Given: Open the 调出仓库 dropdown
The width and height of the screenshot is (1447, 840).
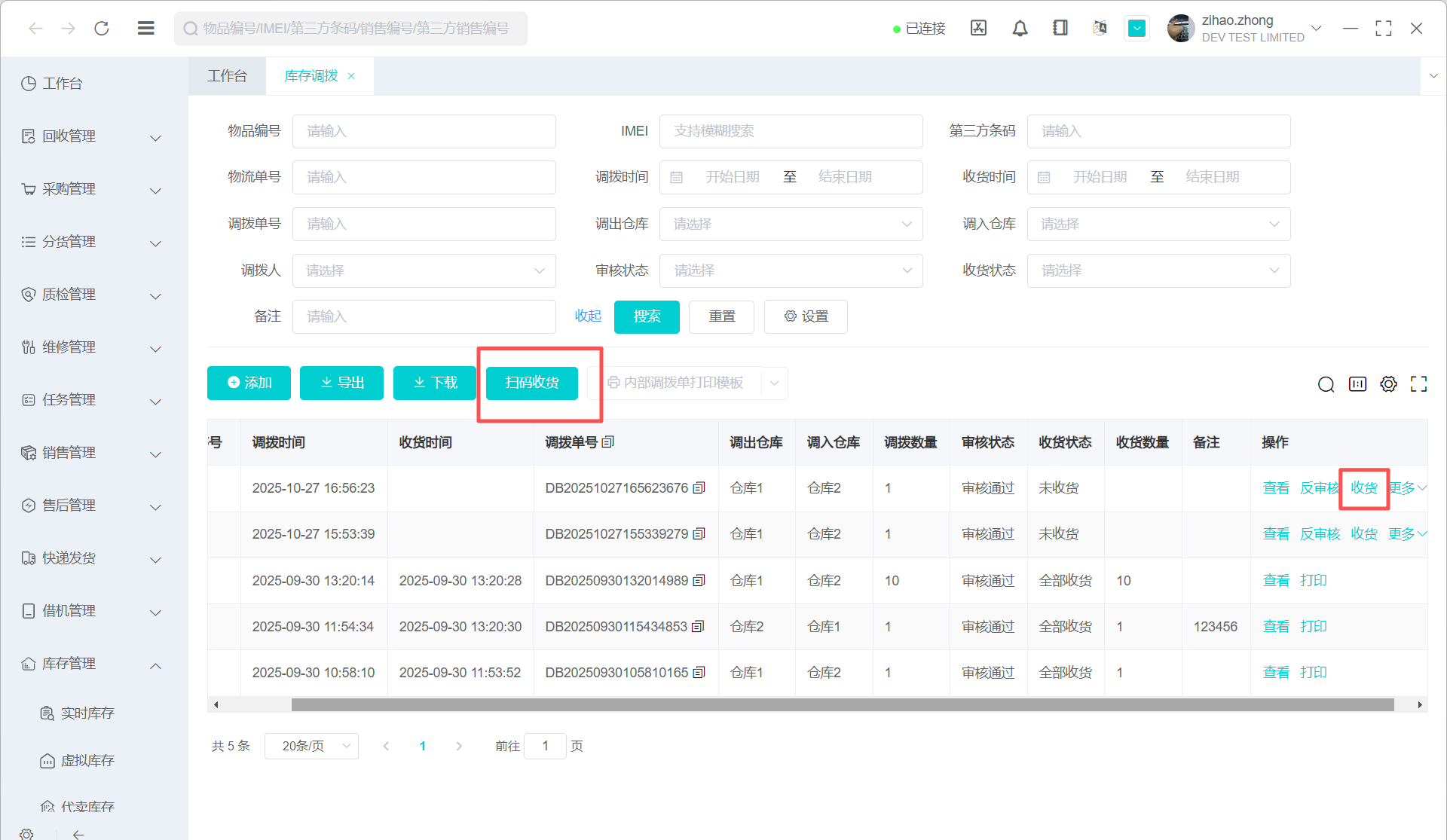Looking at the screenshot, I should (x=791, y=225).
